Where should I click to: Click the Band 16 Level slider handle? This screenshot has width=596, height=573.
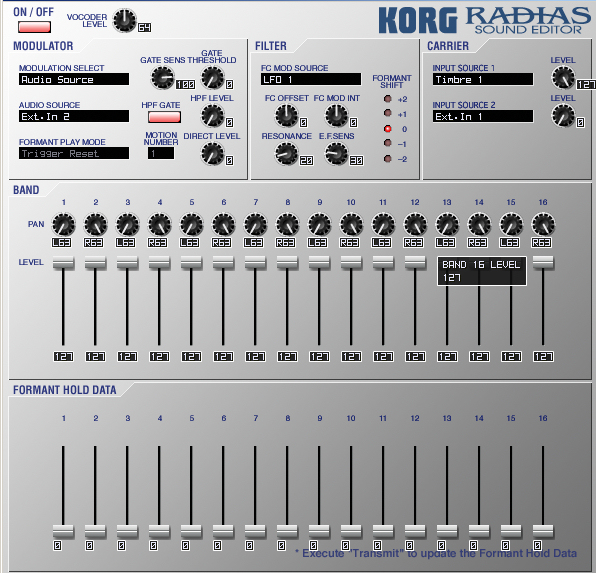click(x=543, y=263)
